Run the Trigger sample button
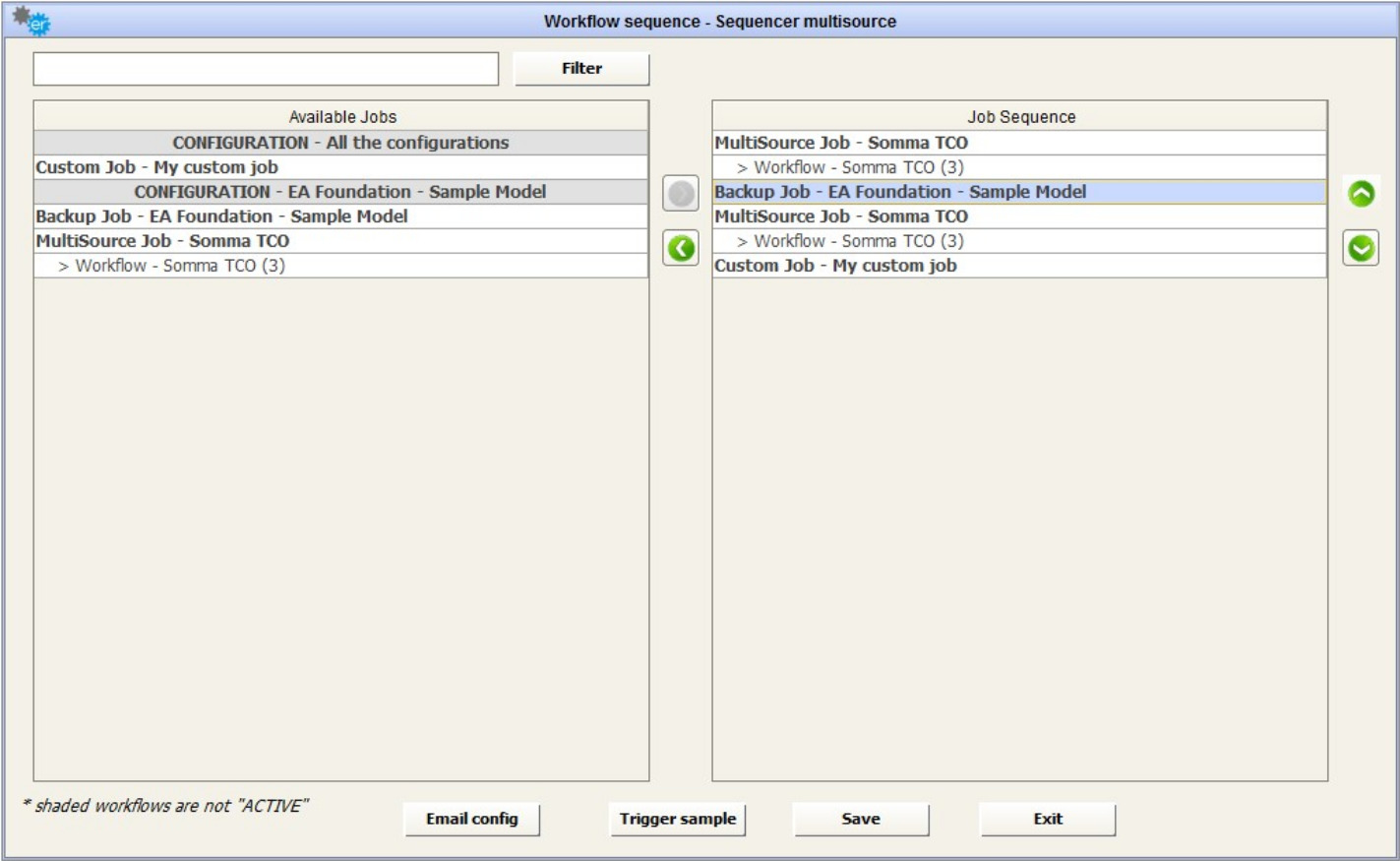This screenshot has height=861, width=1400. 678,819
